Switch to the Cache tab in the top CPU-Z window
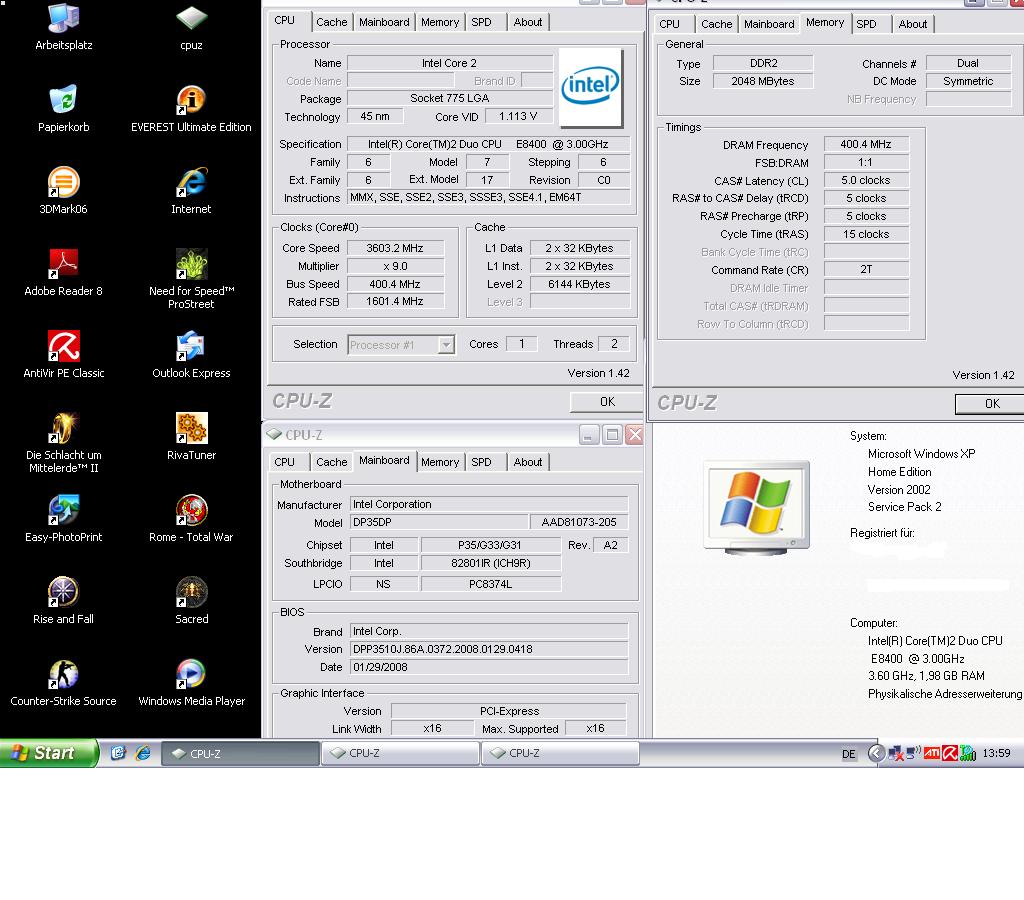1024x900 pixels. point(331,22)
